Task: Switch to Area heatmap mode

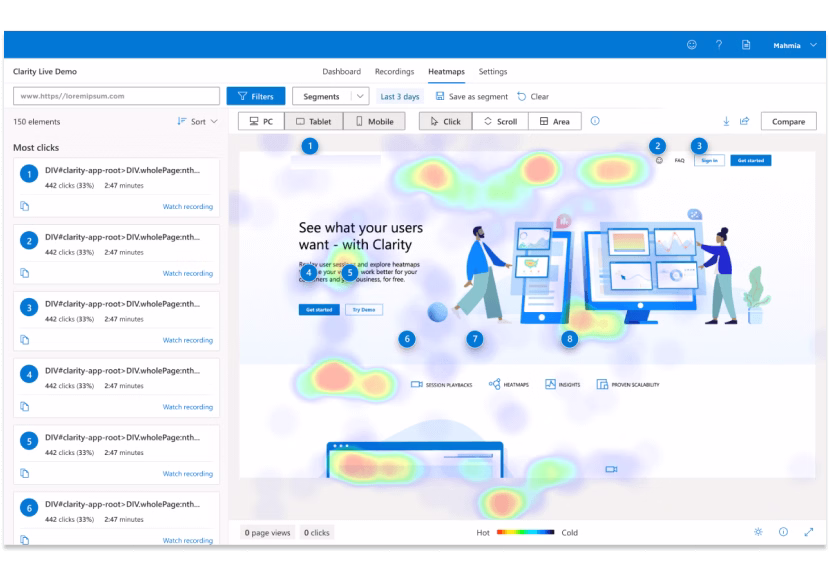Action: pyautogui.click(x=555, y=121)
